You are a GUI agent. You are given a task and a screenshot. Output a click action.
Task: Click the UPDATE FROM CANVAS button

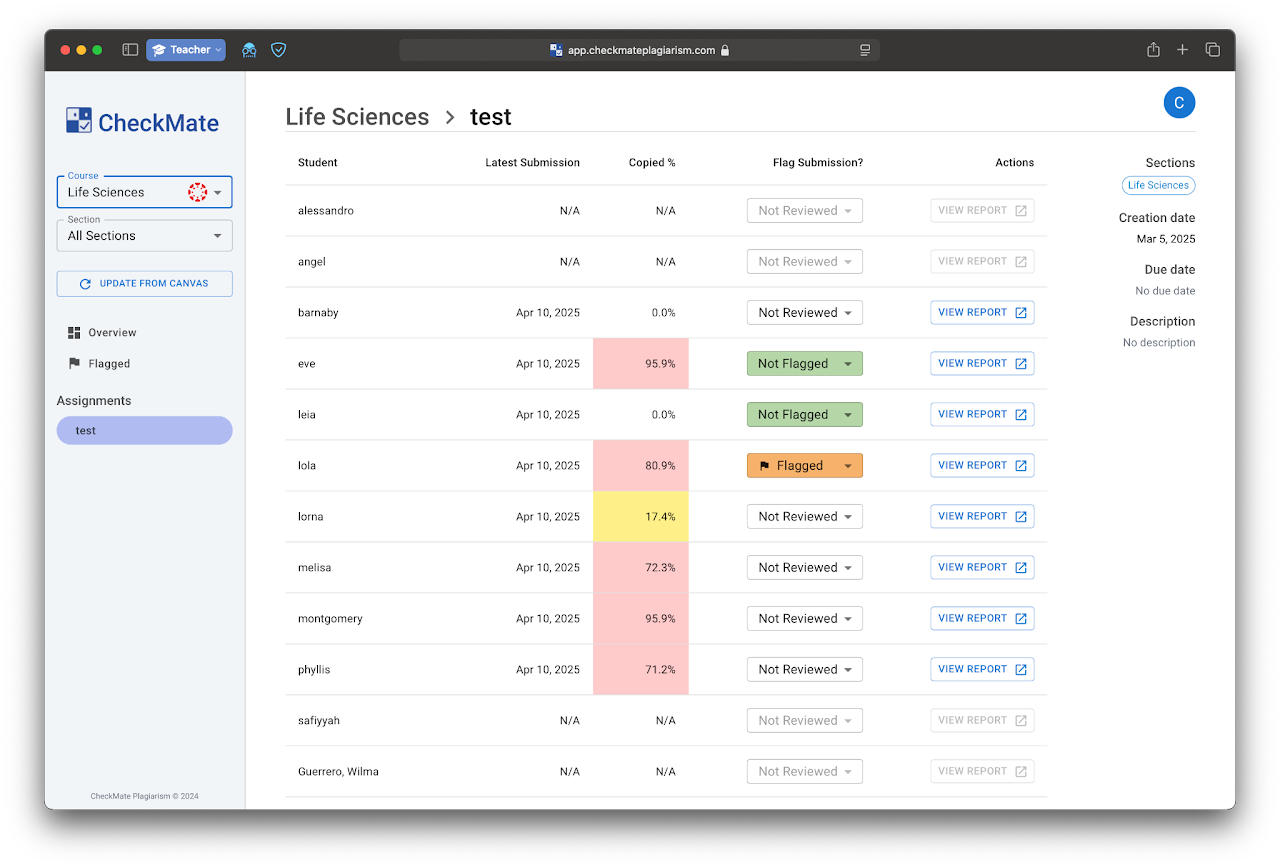[144, 283]
